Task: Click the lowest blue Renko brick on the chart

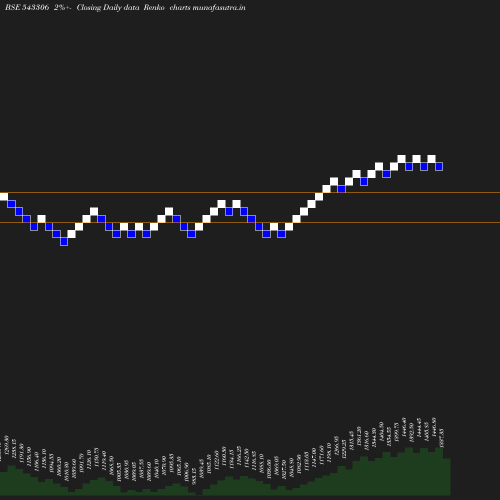Action: pos(64,242)
